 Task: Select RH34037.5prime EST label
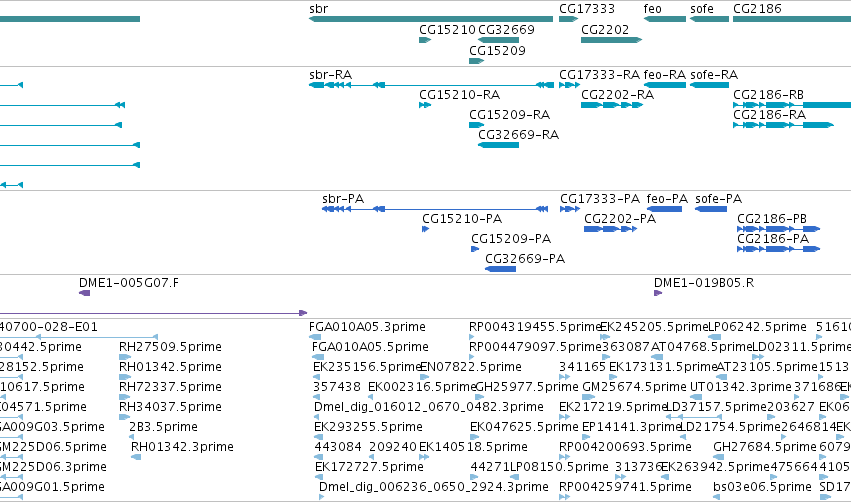pyautogui.click(x=170, y=406)
